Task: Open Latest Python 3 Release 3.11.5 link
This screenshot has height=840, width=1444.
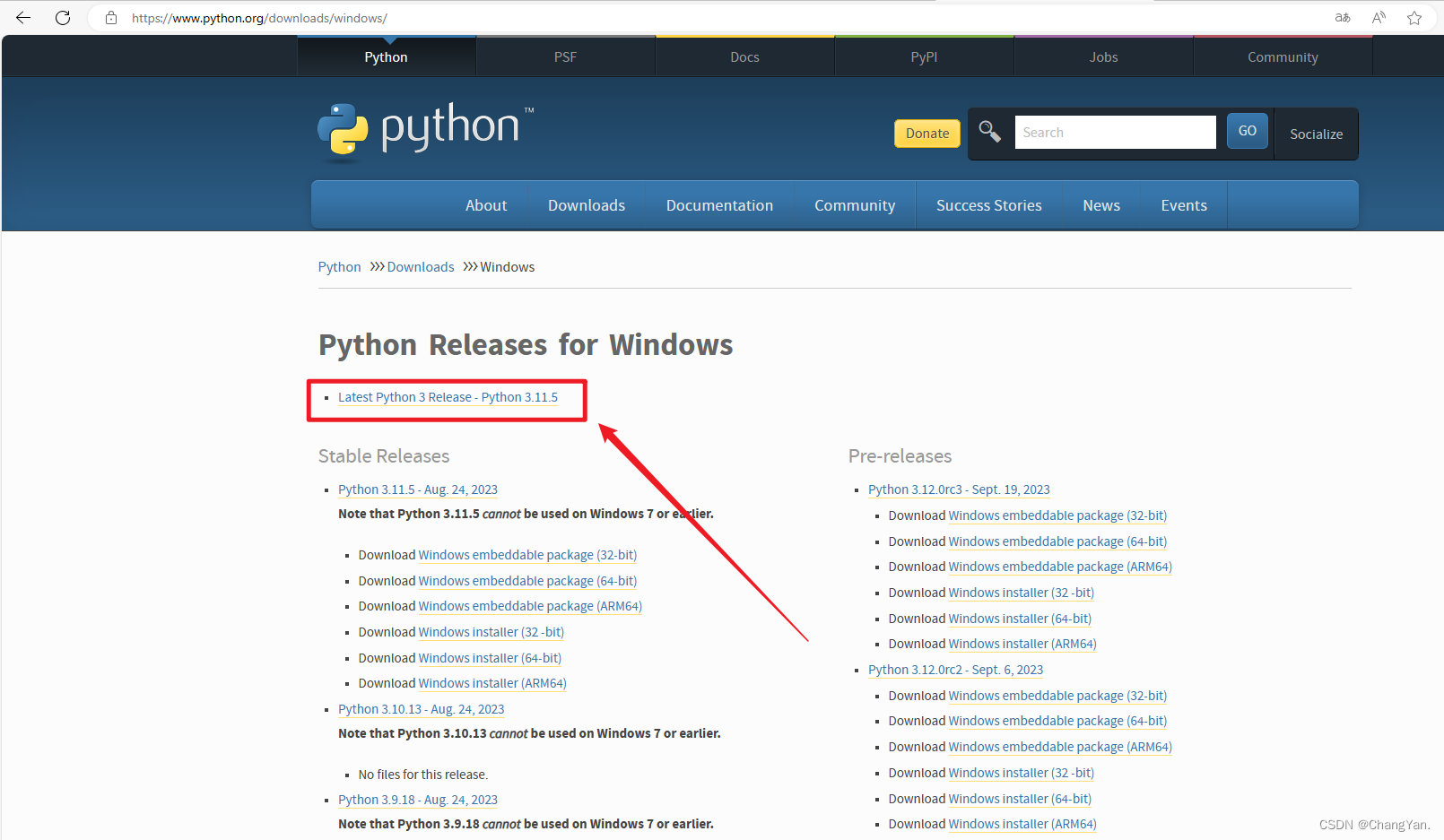Action: pos(448,397)
